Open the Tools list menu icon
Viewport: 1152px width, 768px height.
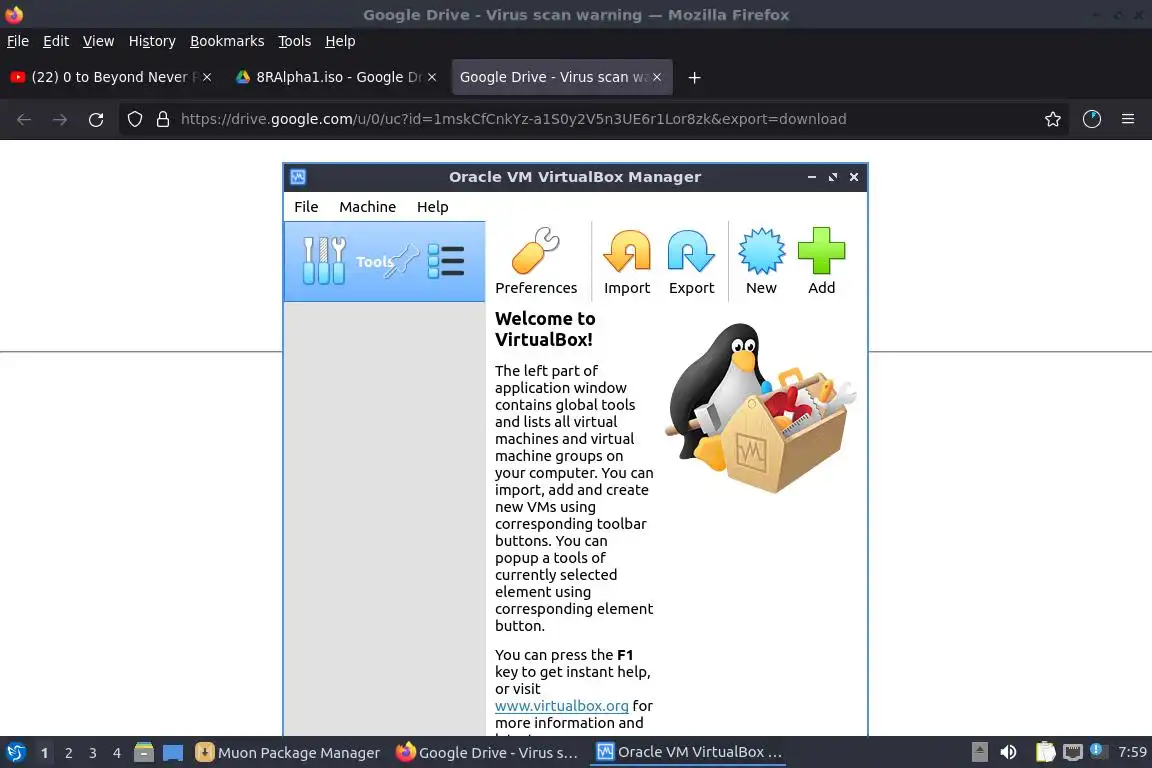click(x=446, y=261)
